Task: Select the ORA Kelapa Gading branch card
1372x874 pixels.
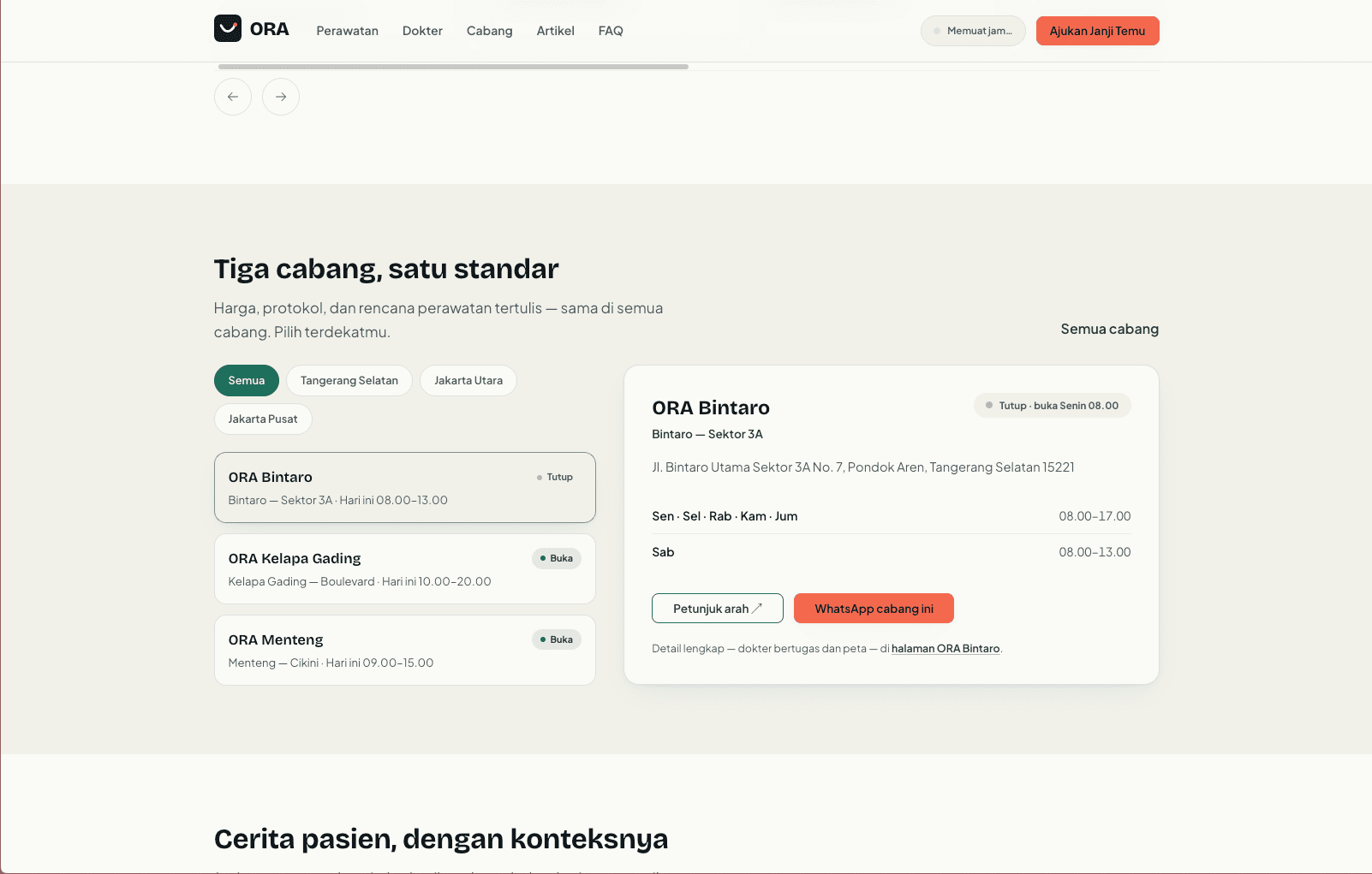Action: click(405, 569)
